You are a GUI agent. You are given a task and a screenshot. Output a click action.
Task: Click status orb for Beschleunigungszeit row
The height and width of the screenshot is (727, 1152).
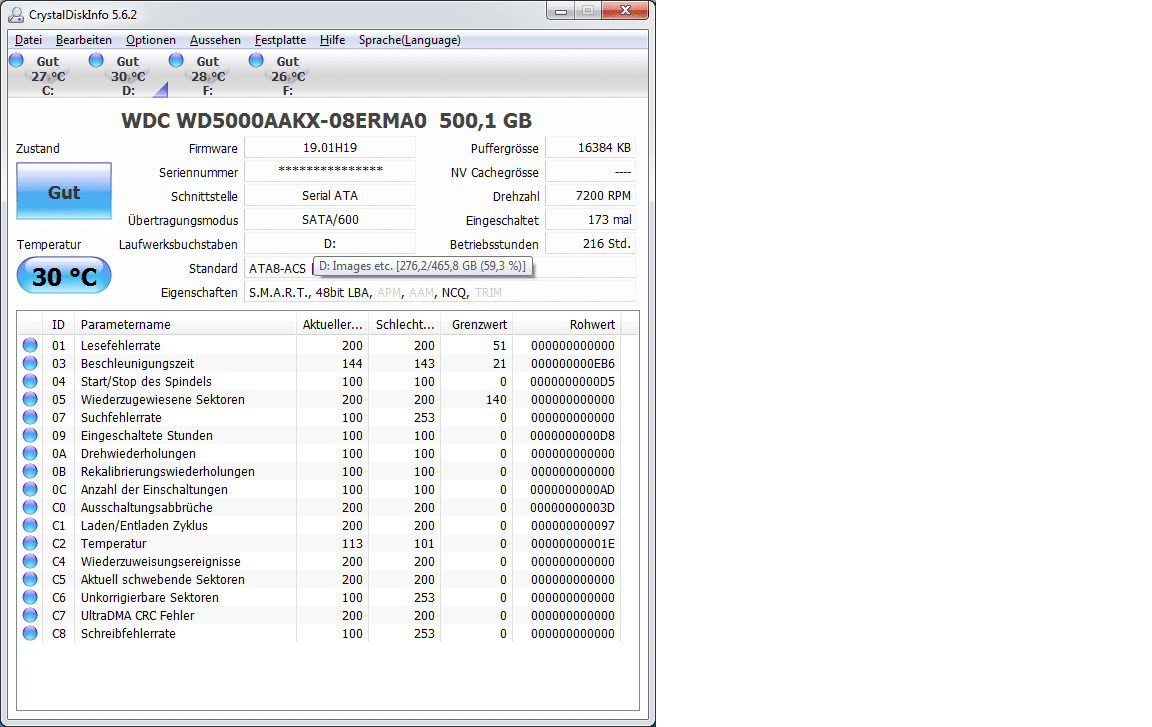30,363
